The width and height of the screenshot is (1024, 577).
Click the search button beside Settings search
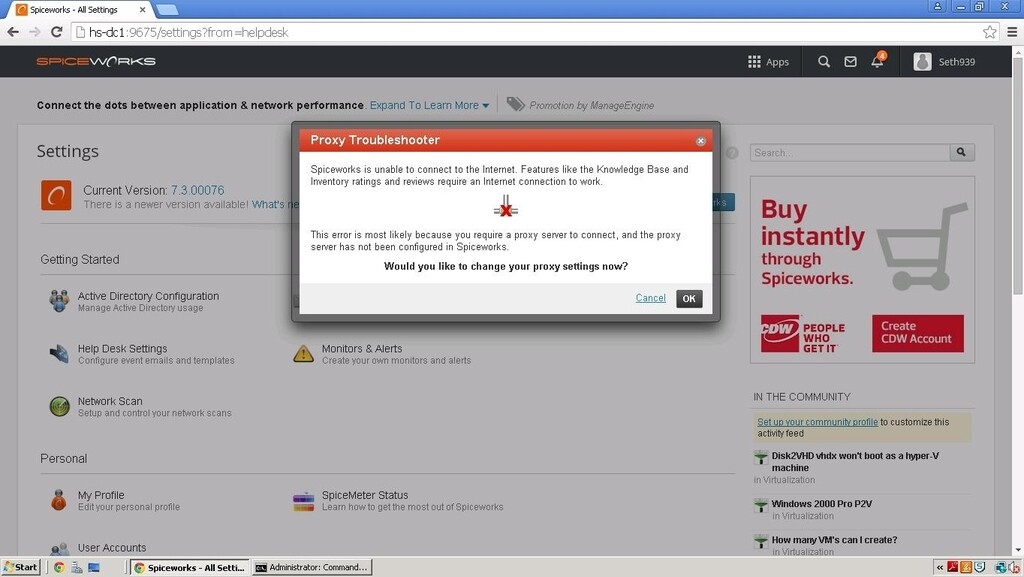coord(961,152)
